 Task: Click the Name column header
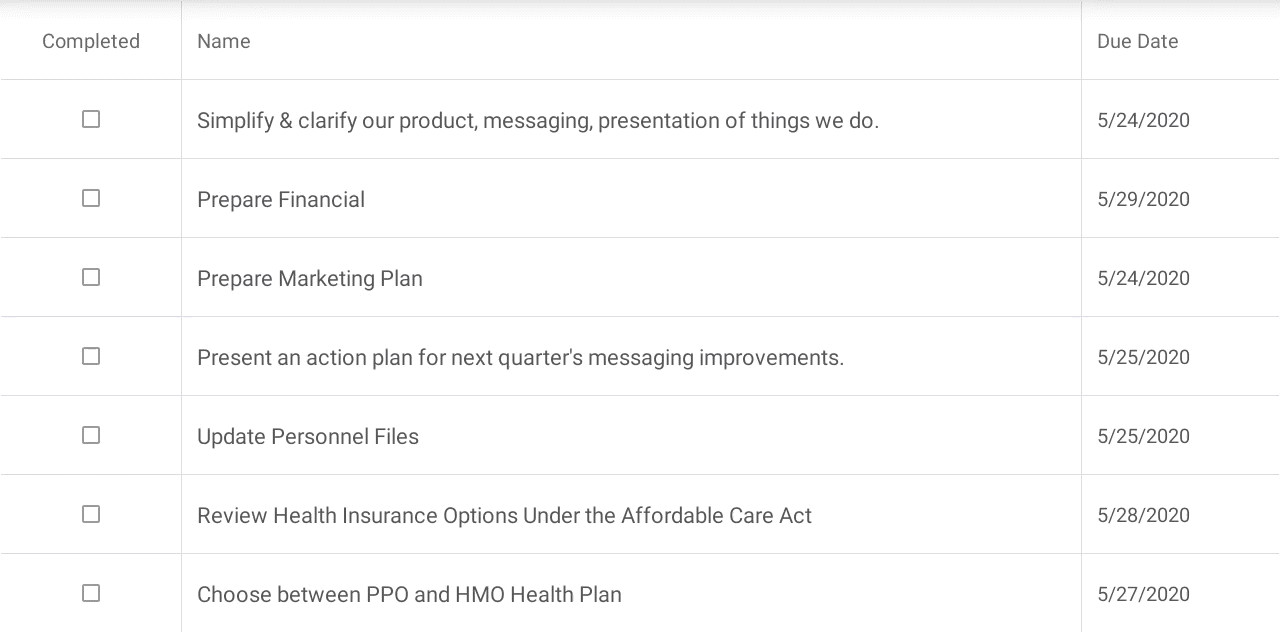[224, 41]
